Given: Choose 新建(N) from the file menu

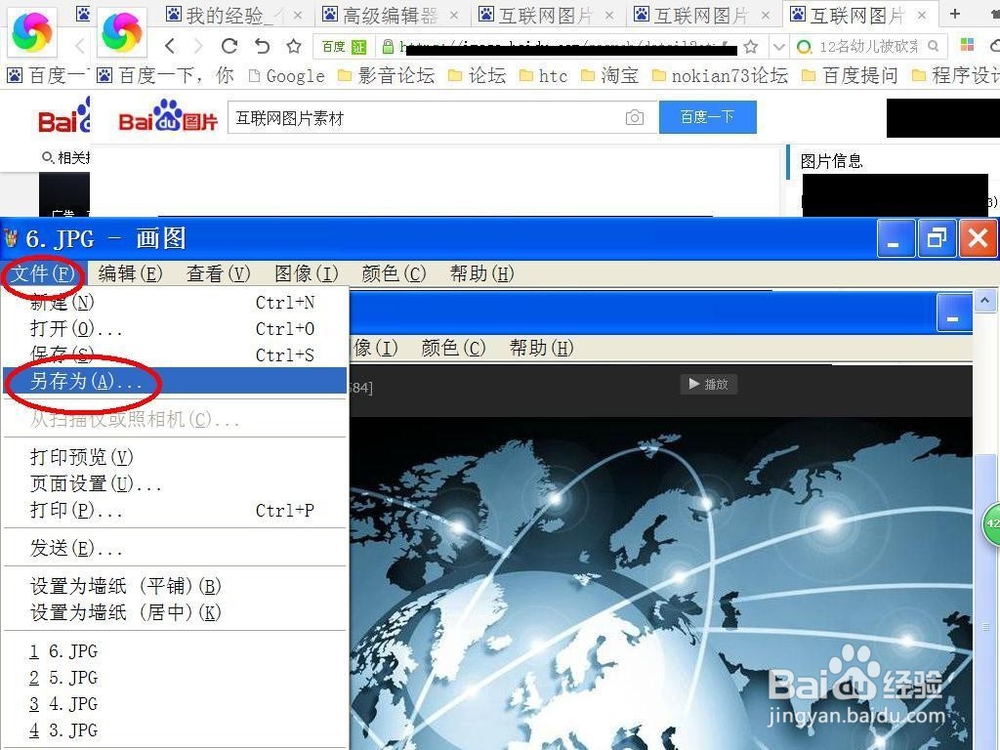Looking at the screenshot, I should click(x=175, y=302).
